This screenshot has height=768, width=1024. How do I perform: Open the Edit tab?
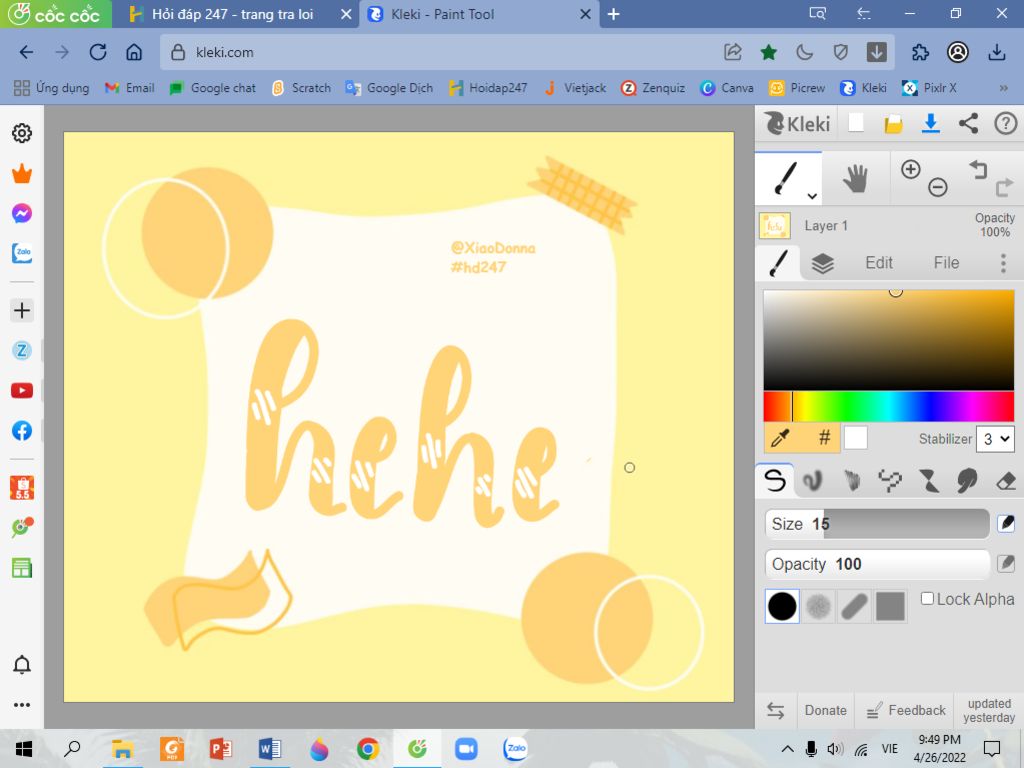point(878,263)
